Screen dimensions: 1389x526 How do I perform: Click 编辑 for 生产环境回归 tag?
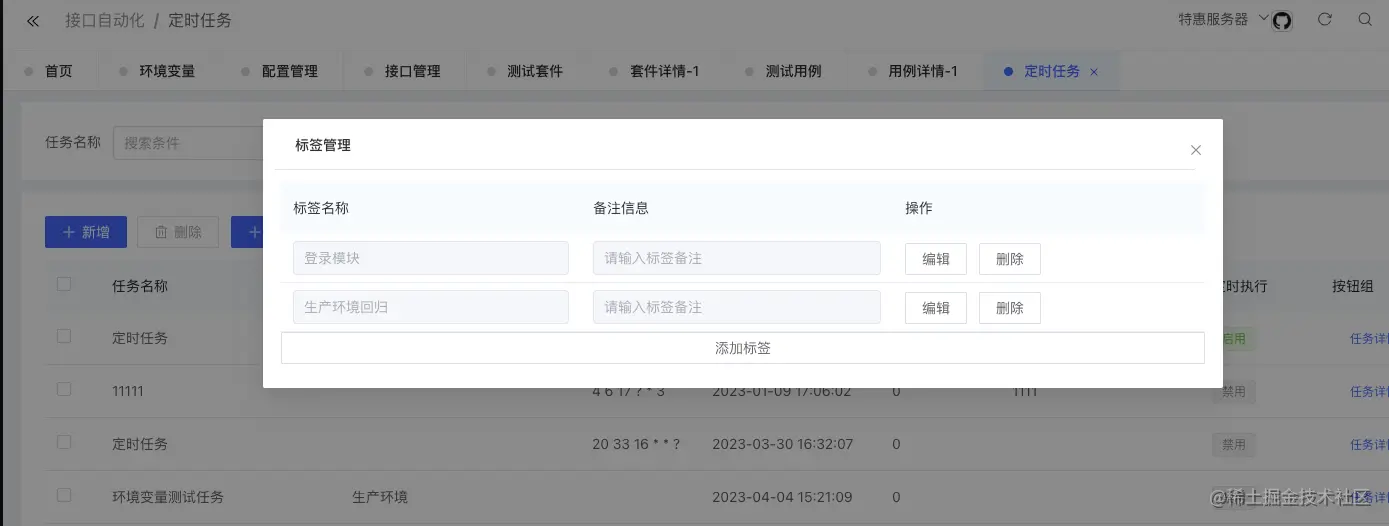pyautogui.click(x=936, y=308)
